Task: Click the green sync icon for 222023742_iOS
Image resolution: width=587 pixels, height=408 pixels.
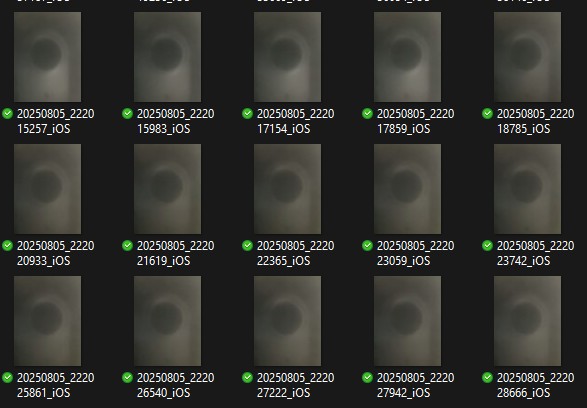Action: tap(487, 245)
